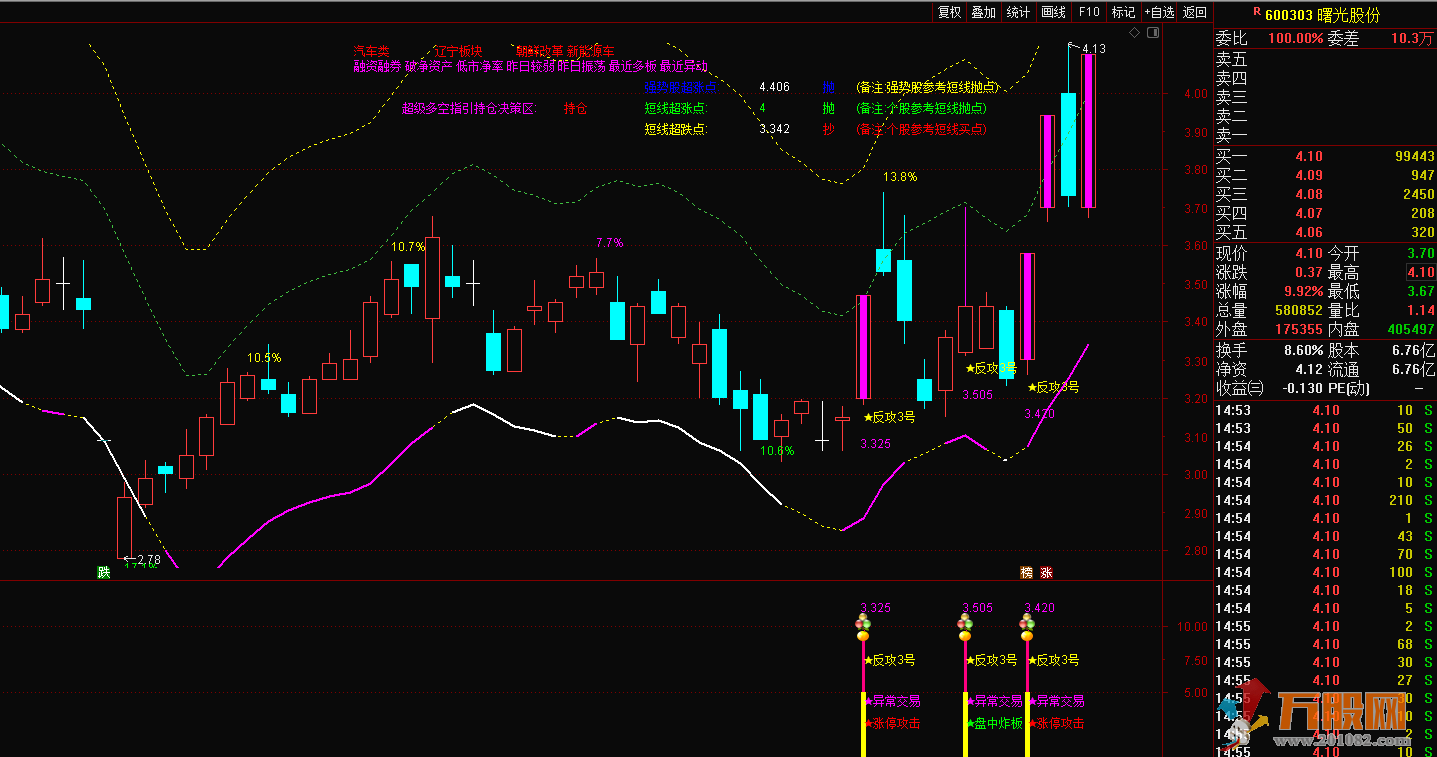Click the 标记 mark button

(1123, 12)
